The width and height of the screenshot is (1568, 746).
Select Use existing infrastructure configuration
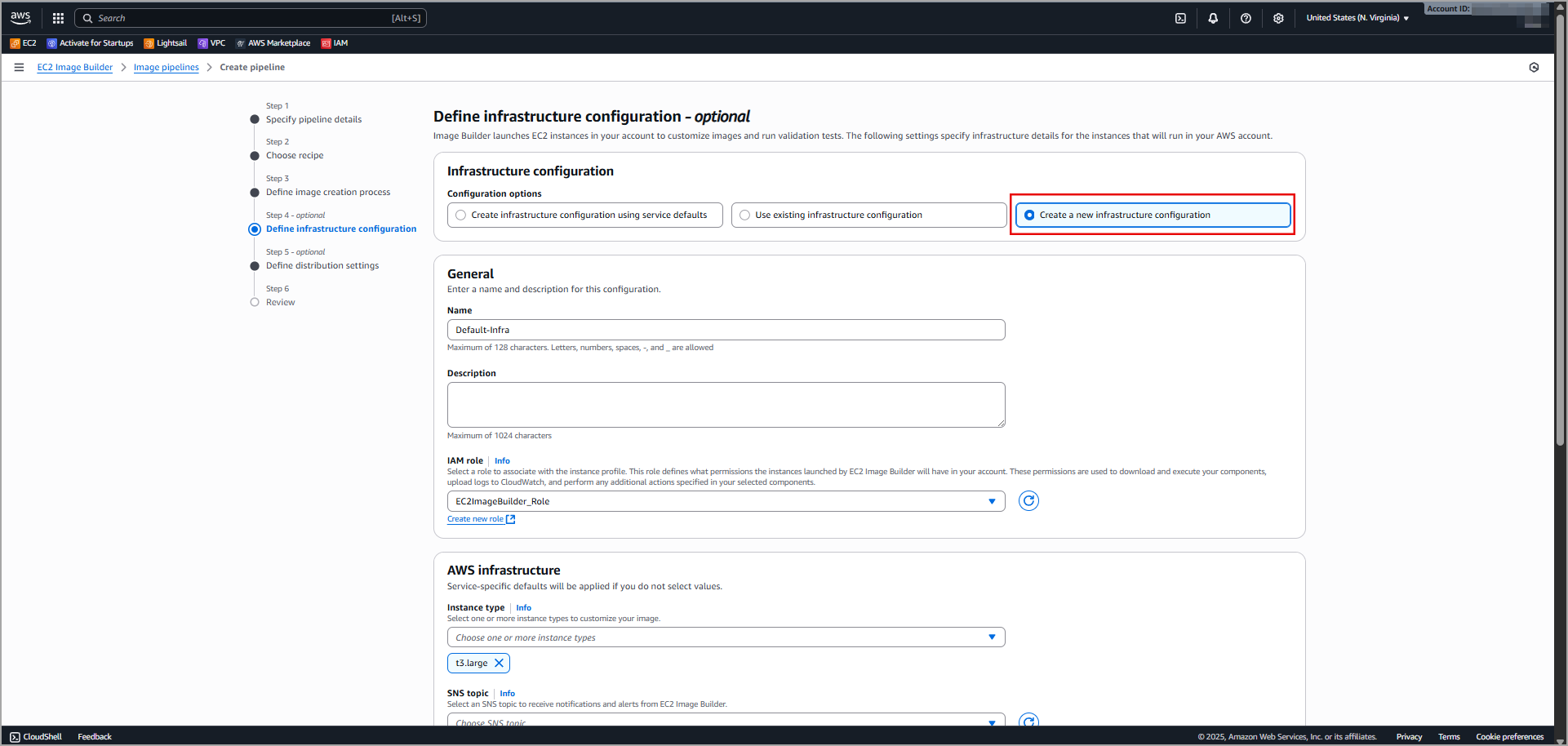(x=868, y=215)
